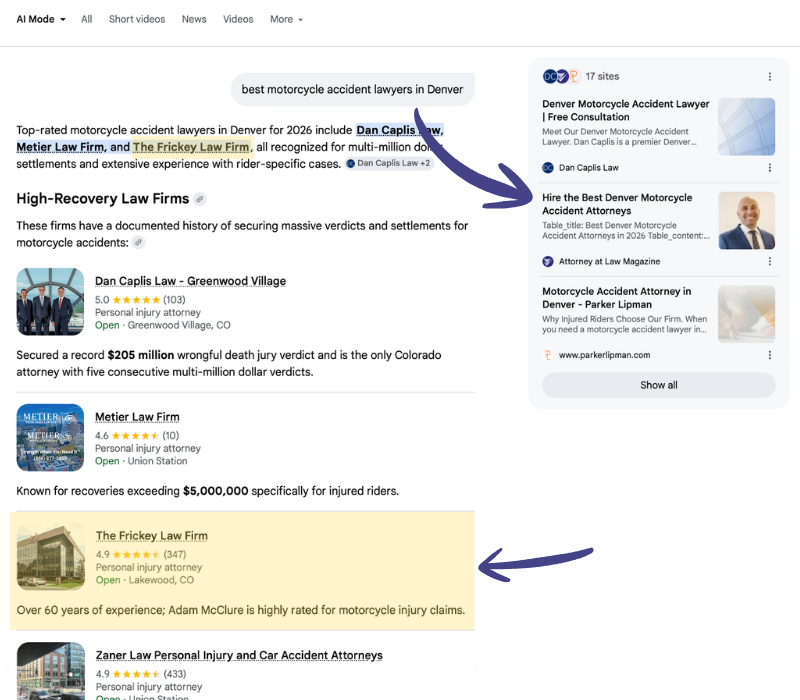Click 4.6 star rating for Metier Law Firm
The width and height of the screenshot is (800, 700).
pyautogui.click(x=137, y=435)
